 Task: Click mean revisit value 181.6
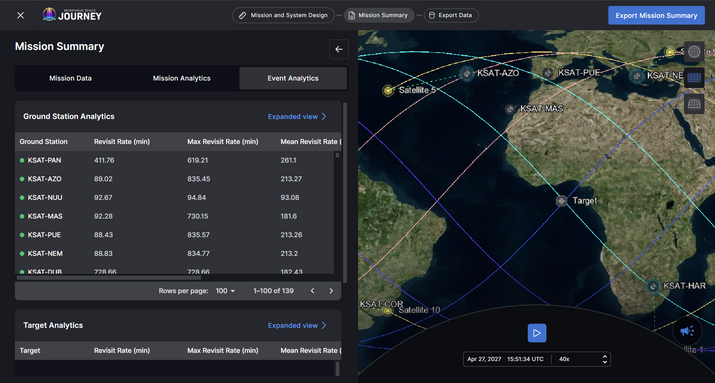tap(289, 216)
